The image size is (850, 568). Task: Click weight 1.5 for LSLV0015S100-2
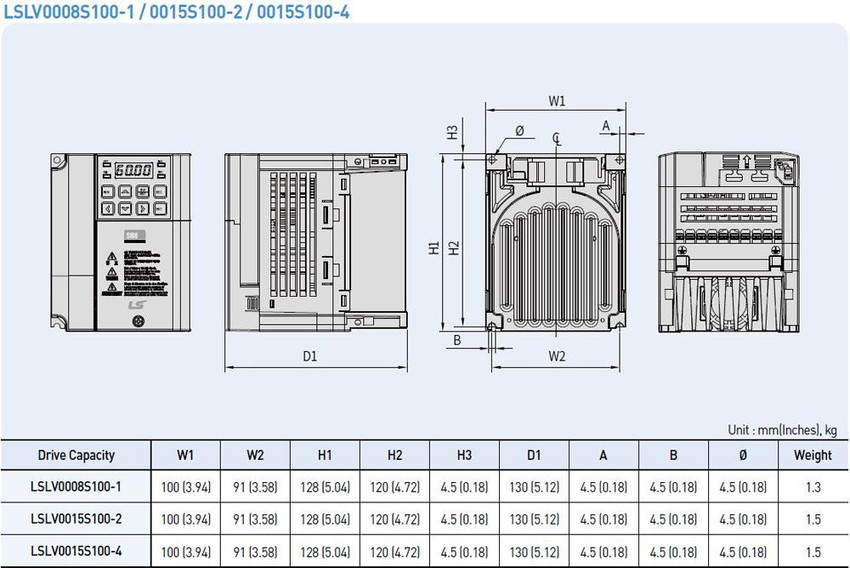pyautogui.click(x=813, y=520)
